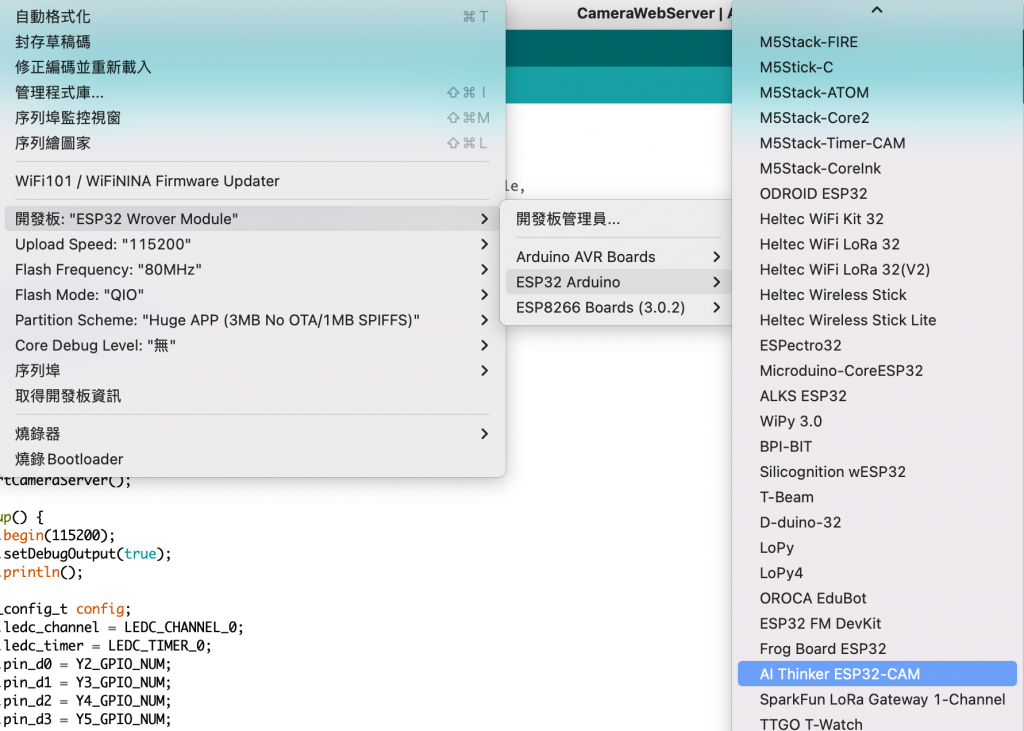Select M5Stick-C board
This screenshot has height=731, width=1024.
coord(877,67)
